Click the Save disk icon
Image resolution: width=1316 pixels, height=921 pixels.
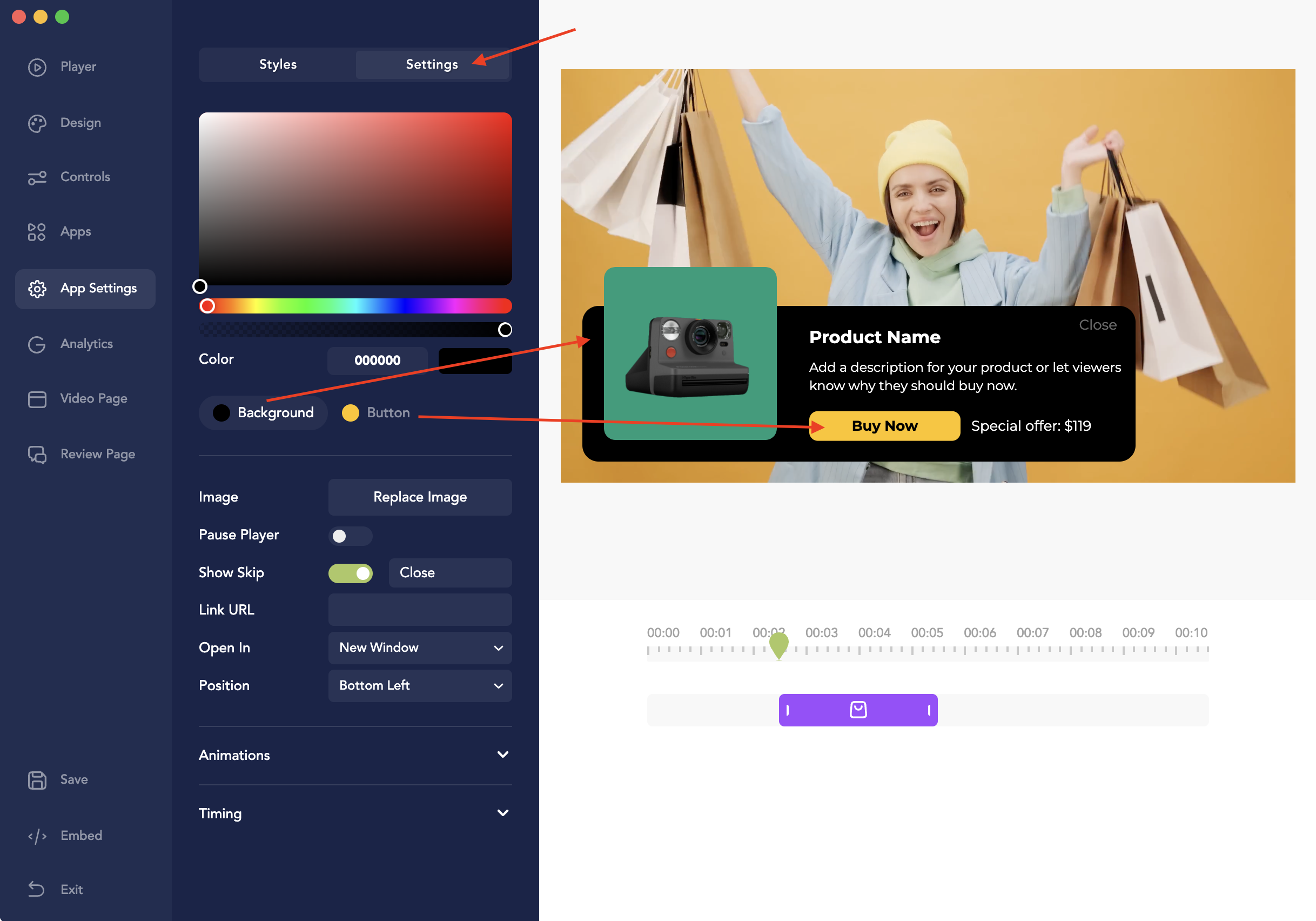37,780
